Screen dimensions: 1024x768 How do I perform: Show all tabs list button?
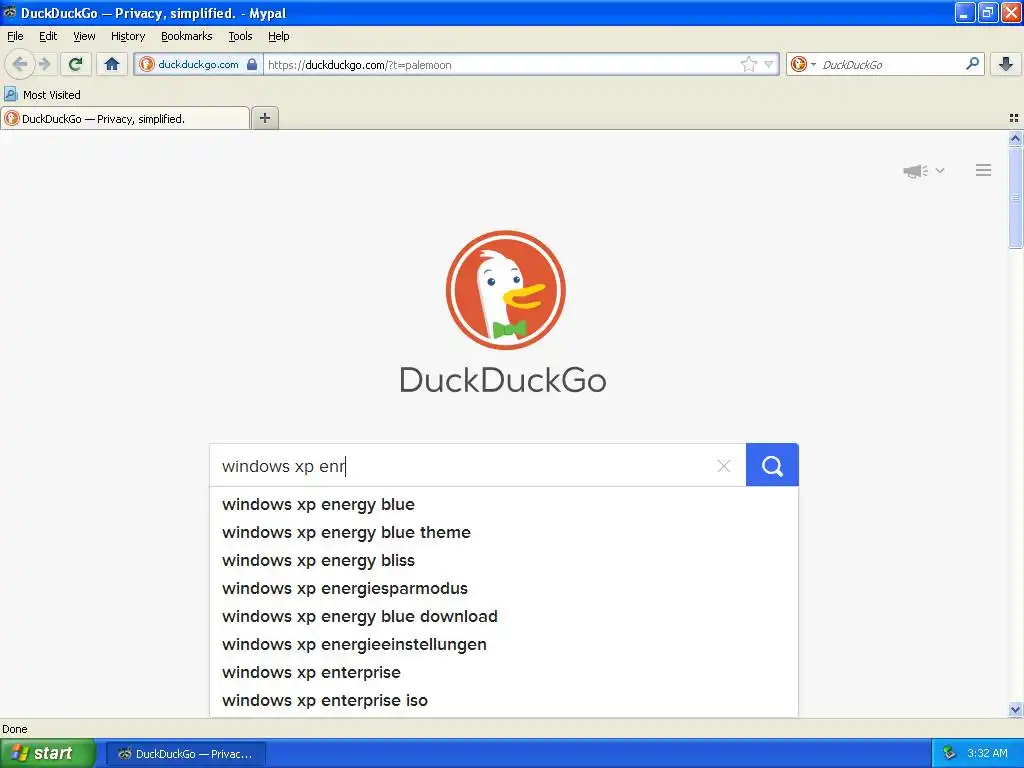click(x=1014, y=118)
